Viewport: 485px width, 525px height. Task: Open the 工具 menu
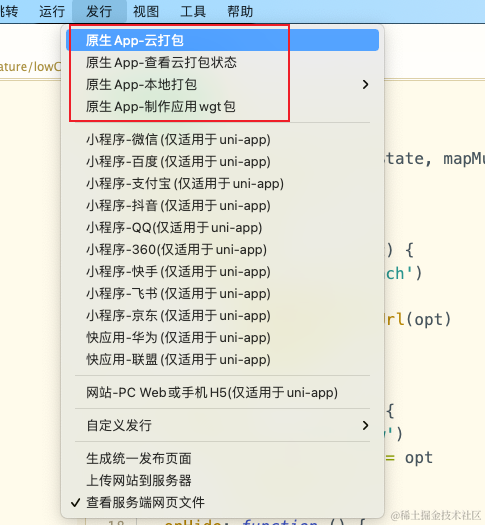click(193, 11)
